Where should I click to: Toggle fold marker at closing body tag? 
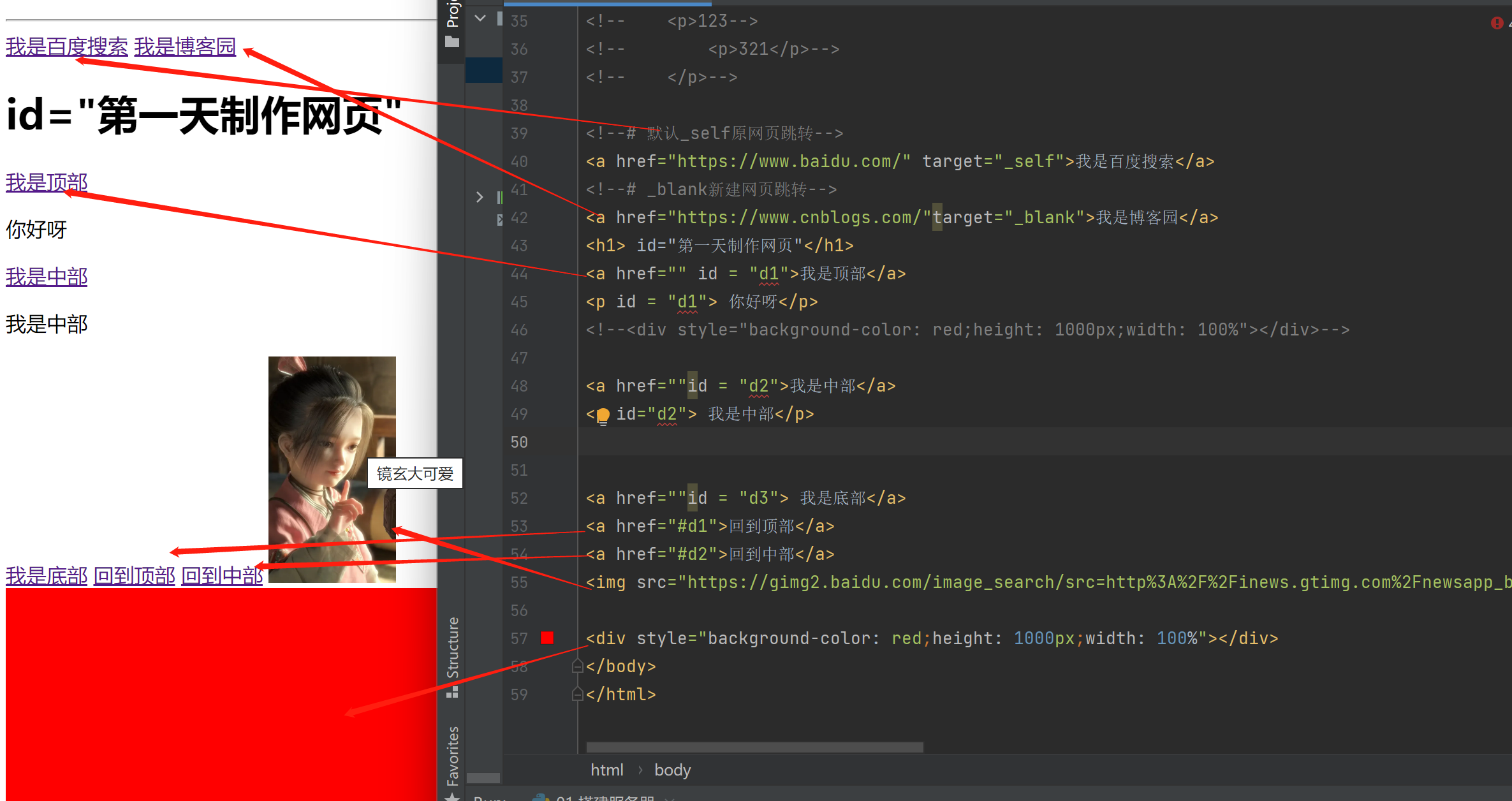tap(578, 666)
